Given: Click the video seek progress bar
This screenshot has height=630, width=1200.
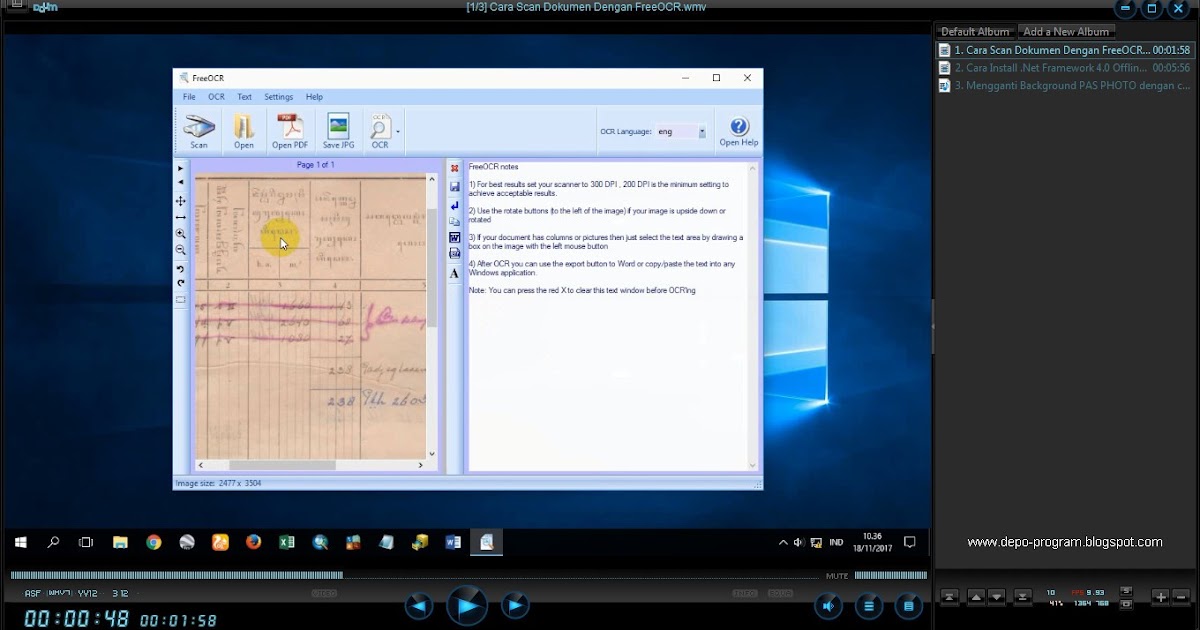Looking at the screenshot, I should (416, 575).
